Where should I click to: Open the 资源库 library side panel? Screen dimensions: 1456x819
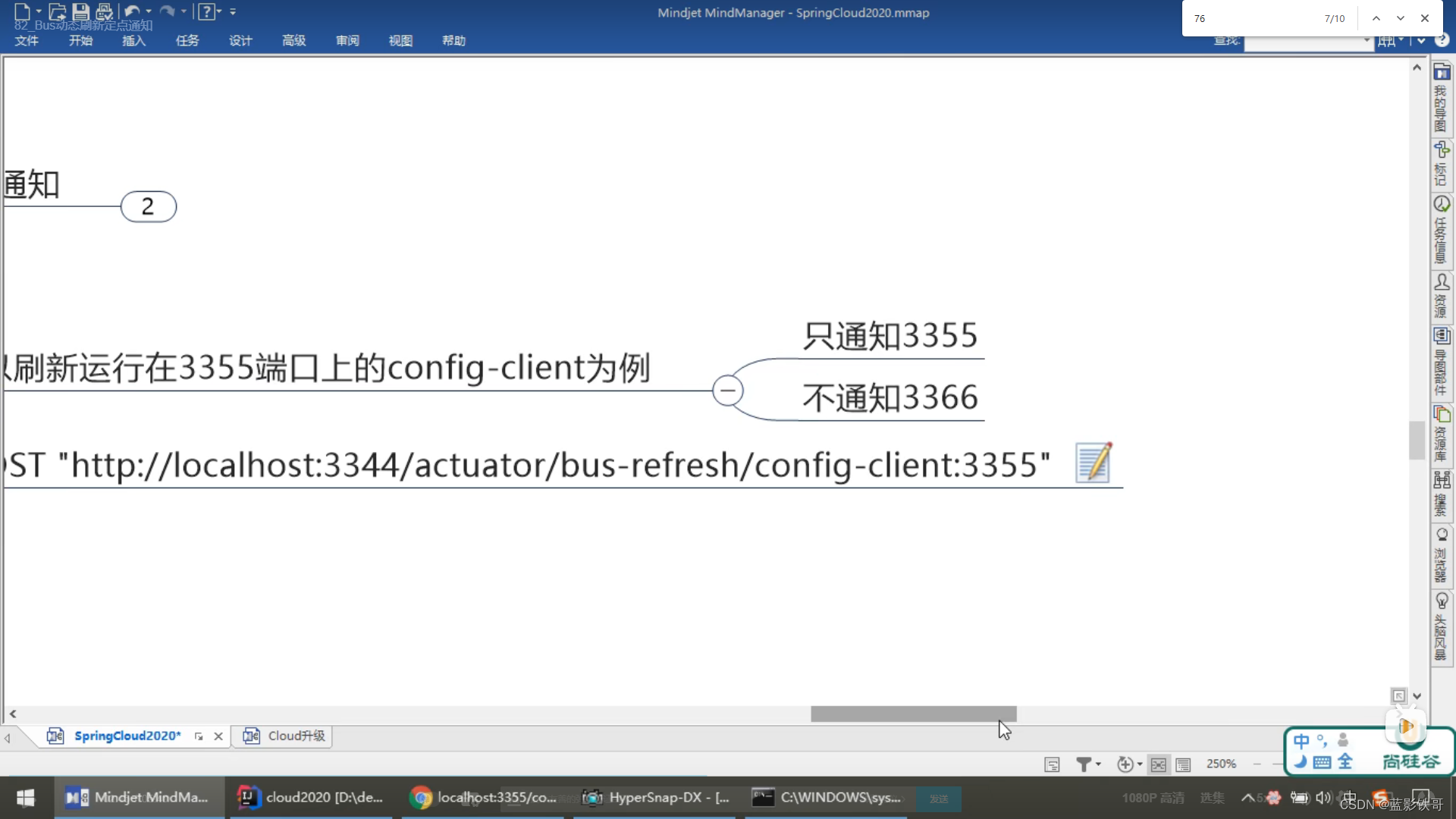click(1441, 434)
